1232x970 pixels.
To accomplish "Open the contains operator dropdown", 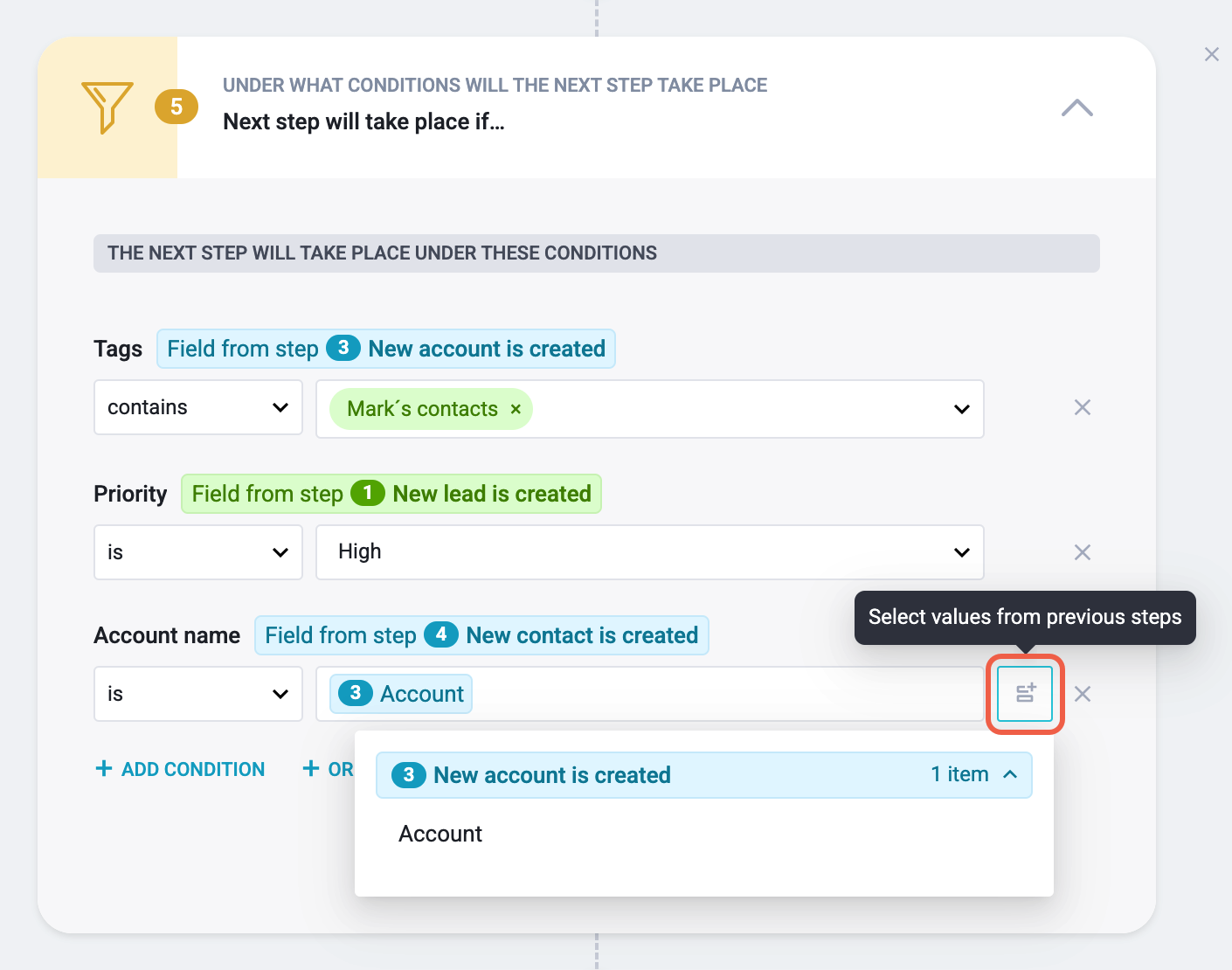I will coord(198,407).
